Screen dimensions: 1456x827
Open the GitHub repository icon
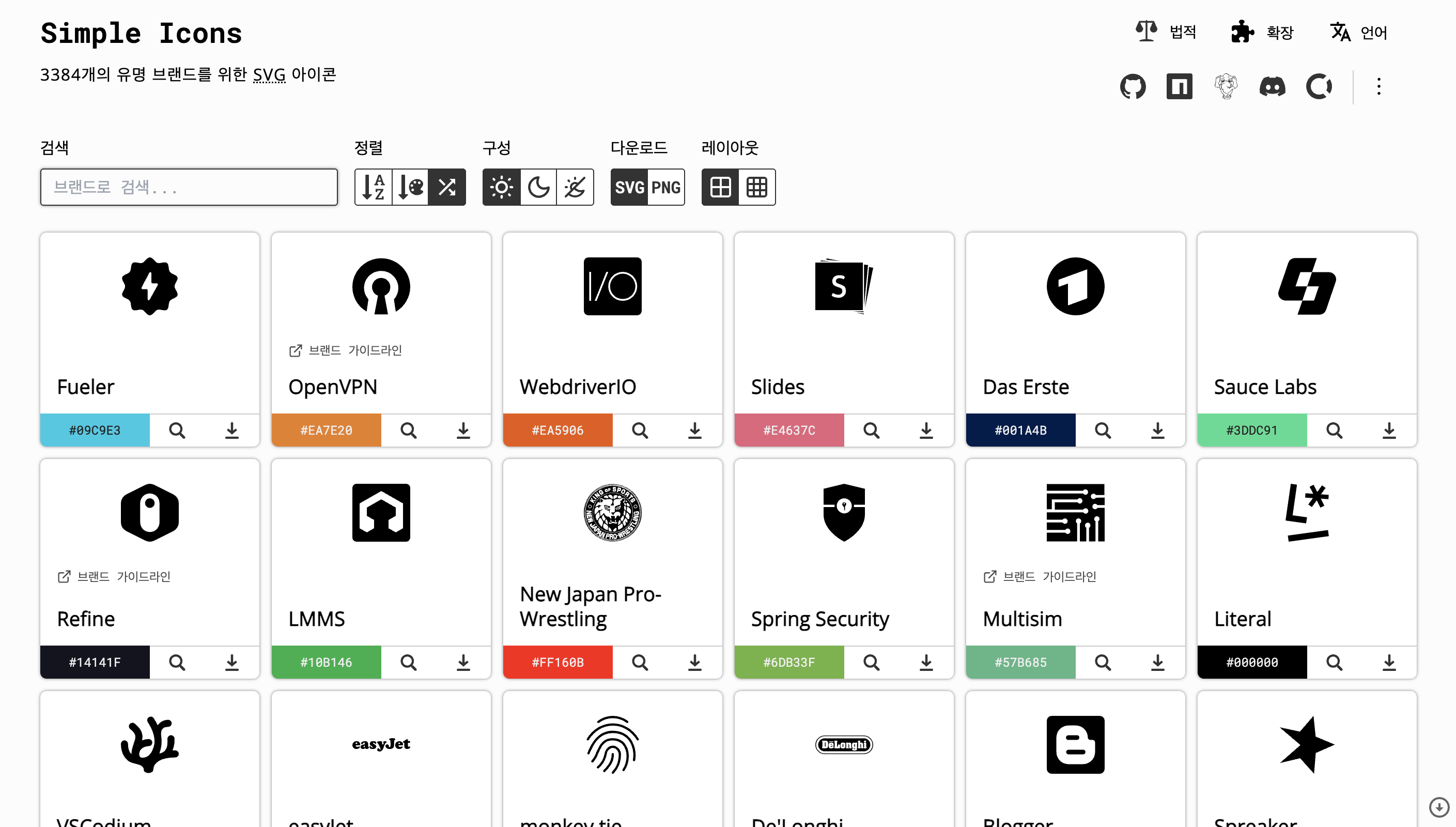tap(1133, 86)
